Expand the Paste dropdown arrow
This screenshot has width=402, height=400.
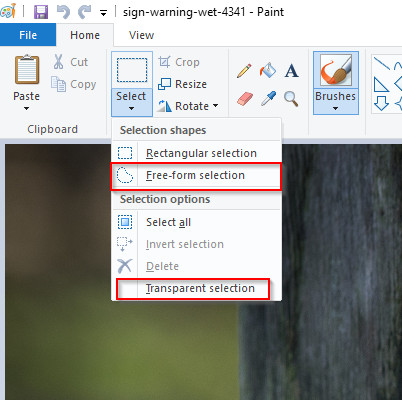tap(26, 108)
